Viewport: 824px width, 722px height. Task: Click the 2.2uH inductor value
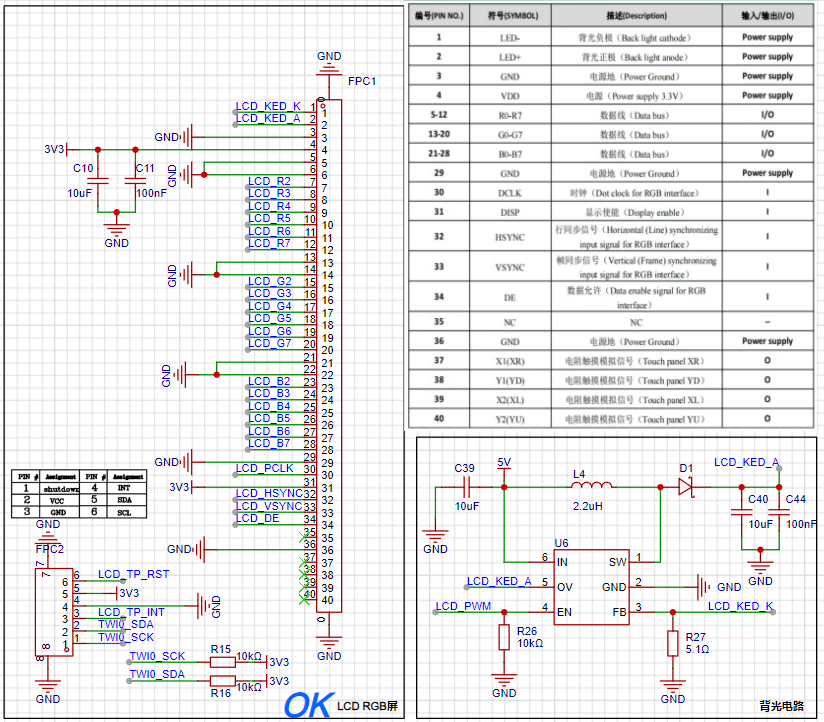pyautogui.click(x=588, y=506)
